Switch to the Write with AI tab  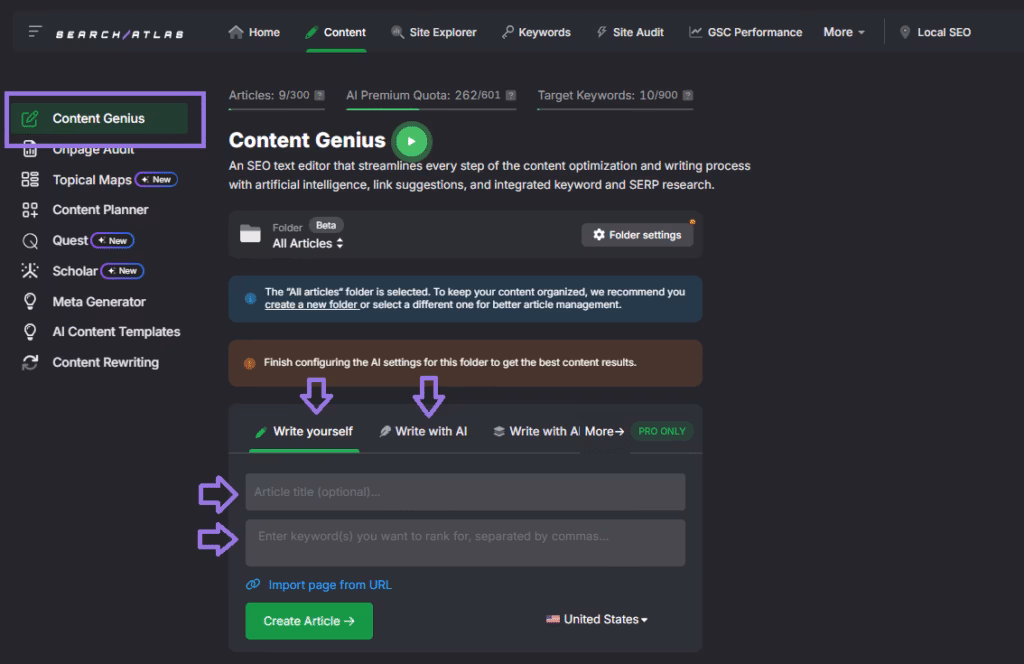423,432
